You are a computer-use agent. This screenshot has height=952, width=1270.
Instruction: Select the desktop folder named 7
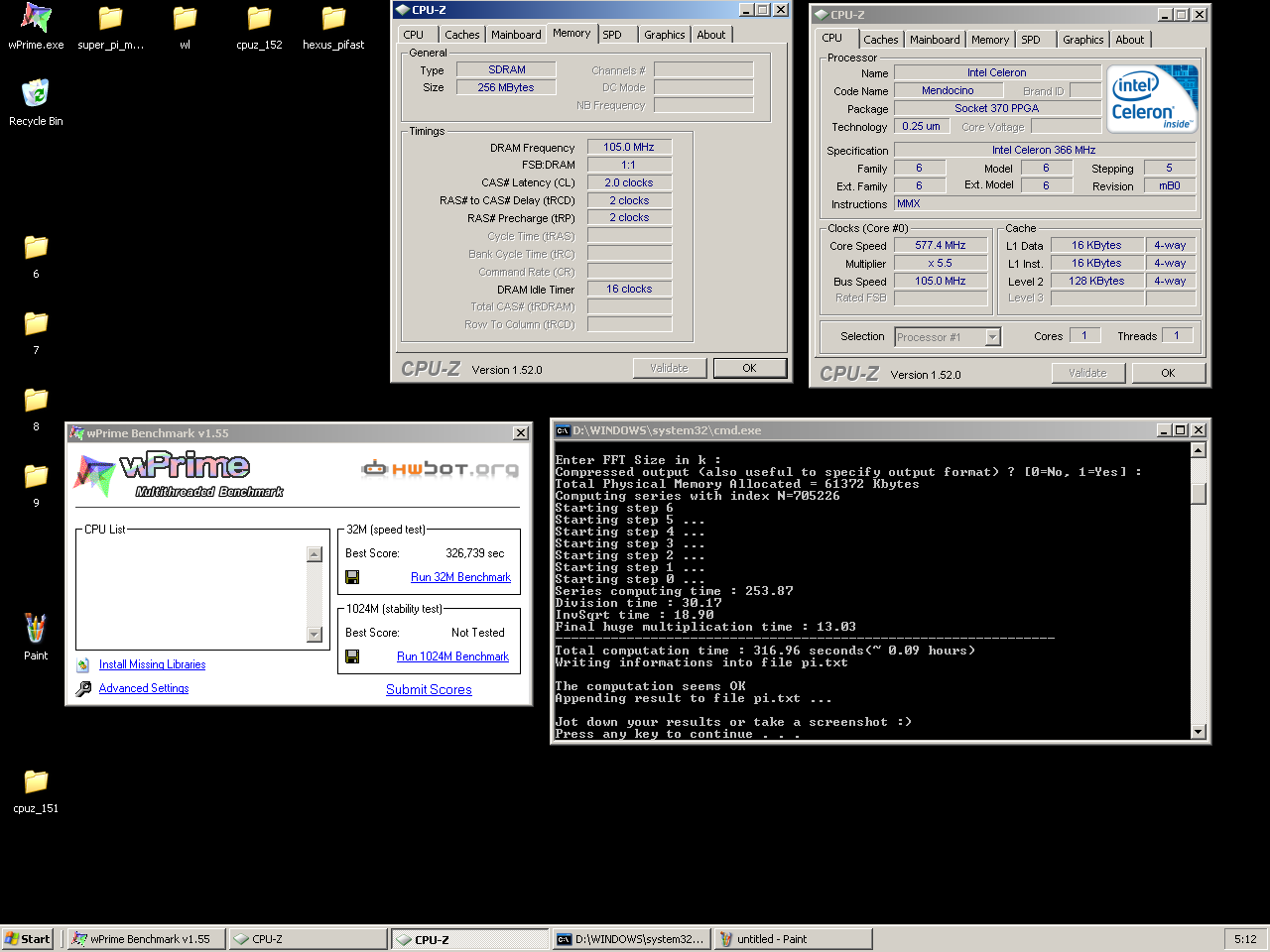click(36, 323)
